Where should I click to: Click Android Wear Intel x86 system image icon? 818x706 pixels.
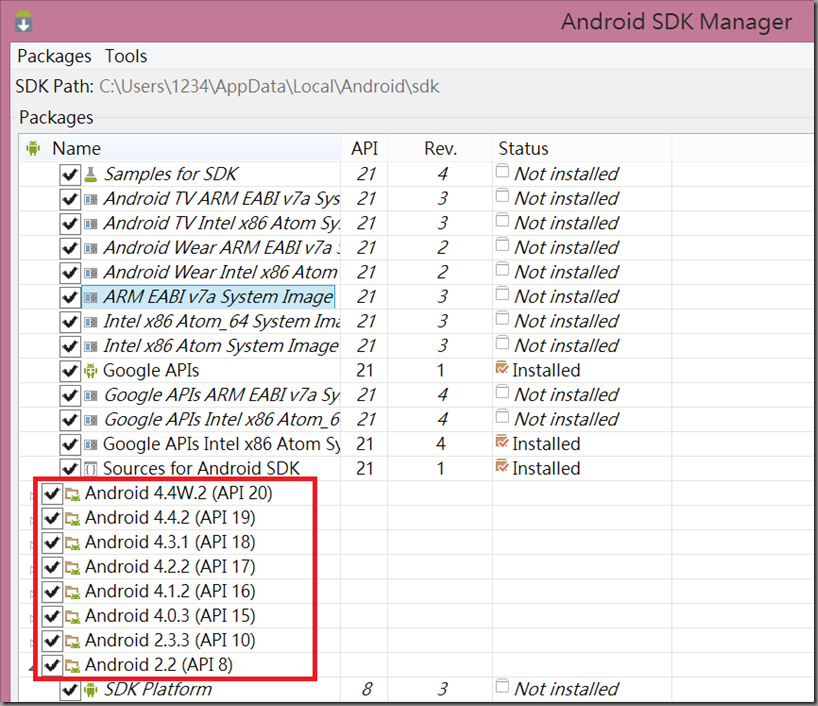tap(91, 273)
